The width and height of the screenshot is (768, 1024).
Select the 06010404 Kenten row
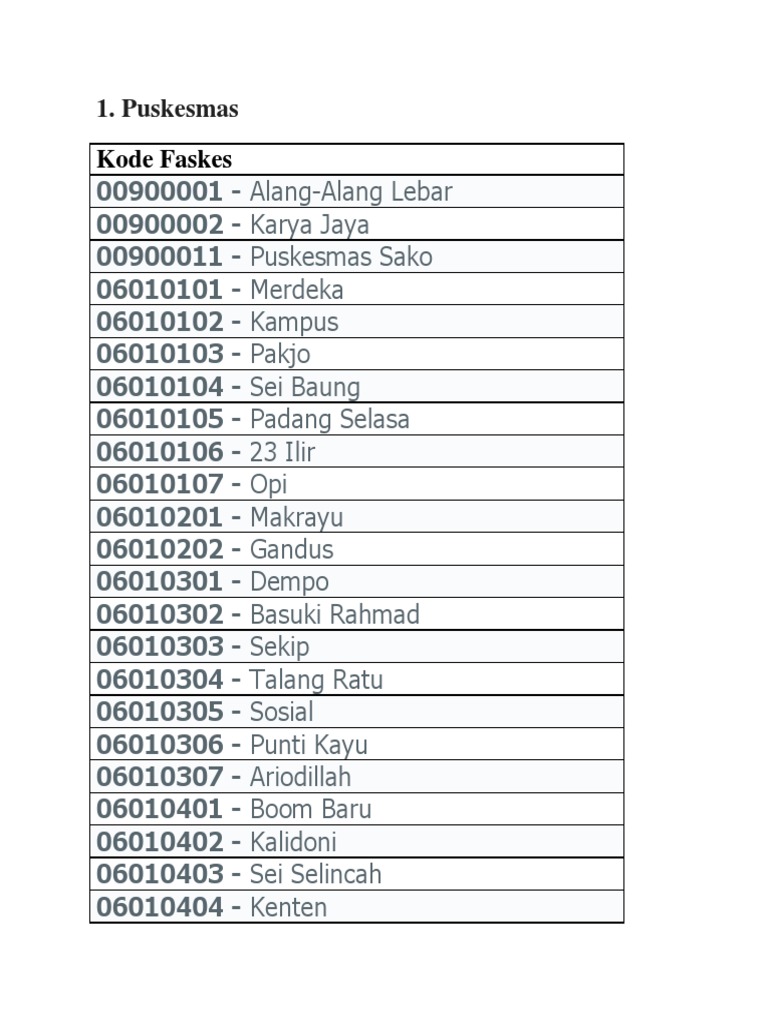tap(212, 907)
